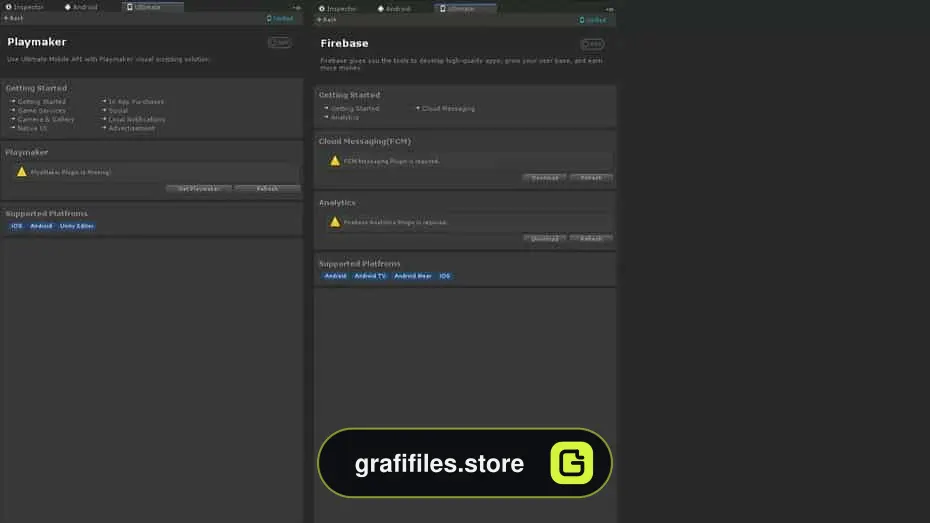Open the Native UI guide link
Image resolution: width=930 pixels, height=523 pixels.
point(29,129)
